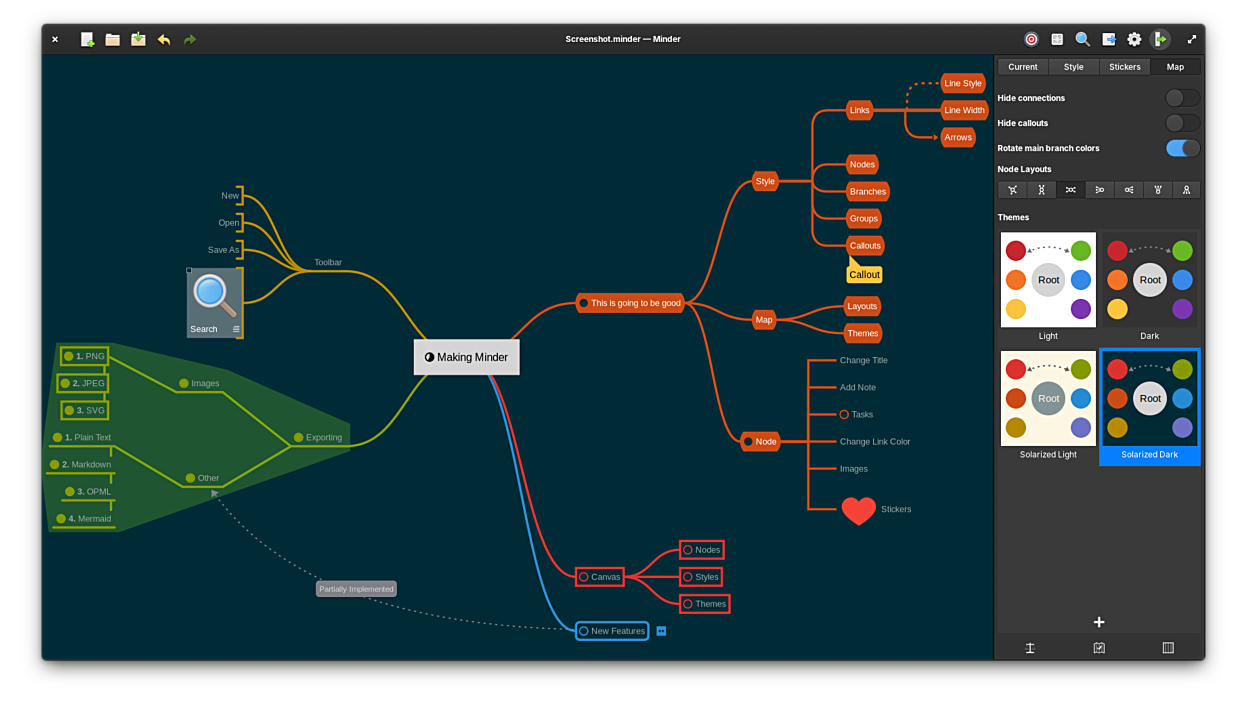Click the undo arrow in the toolbar
This screenshot has width=1248, height=702.
[x=164, y=39]
